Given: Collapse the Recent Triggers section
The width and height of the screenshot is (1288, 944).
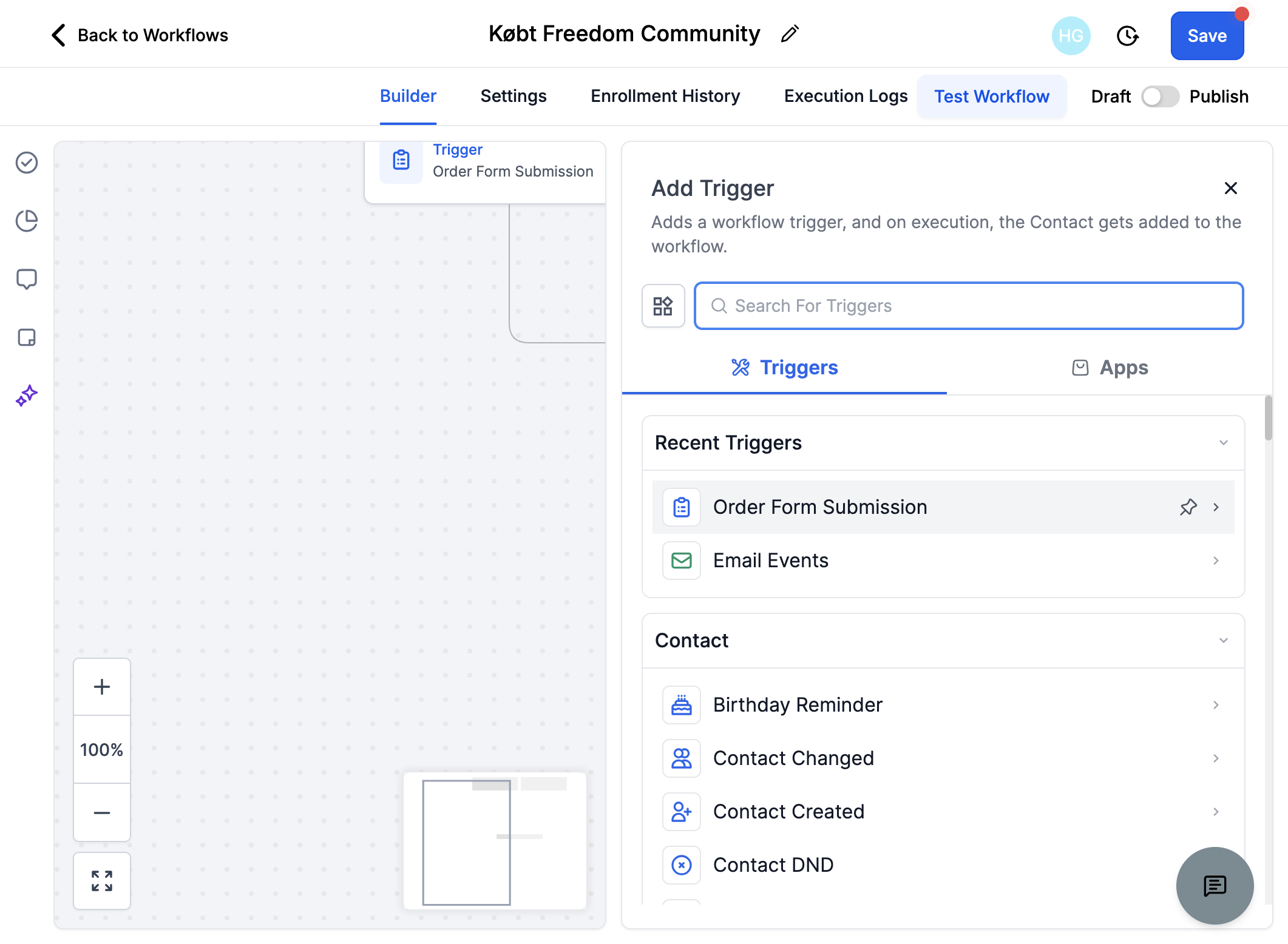Looking at the screenshot, I should tap(1224, 443).
